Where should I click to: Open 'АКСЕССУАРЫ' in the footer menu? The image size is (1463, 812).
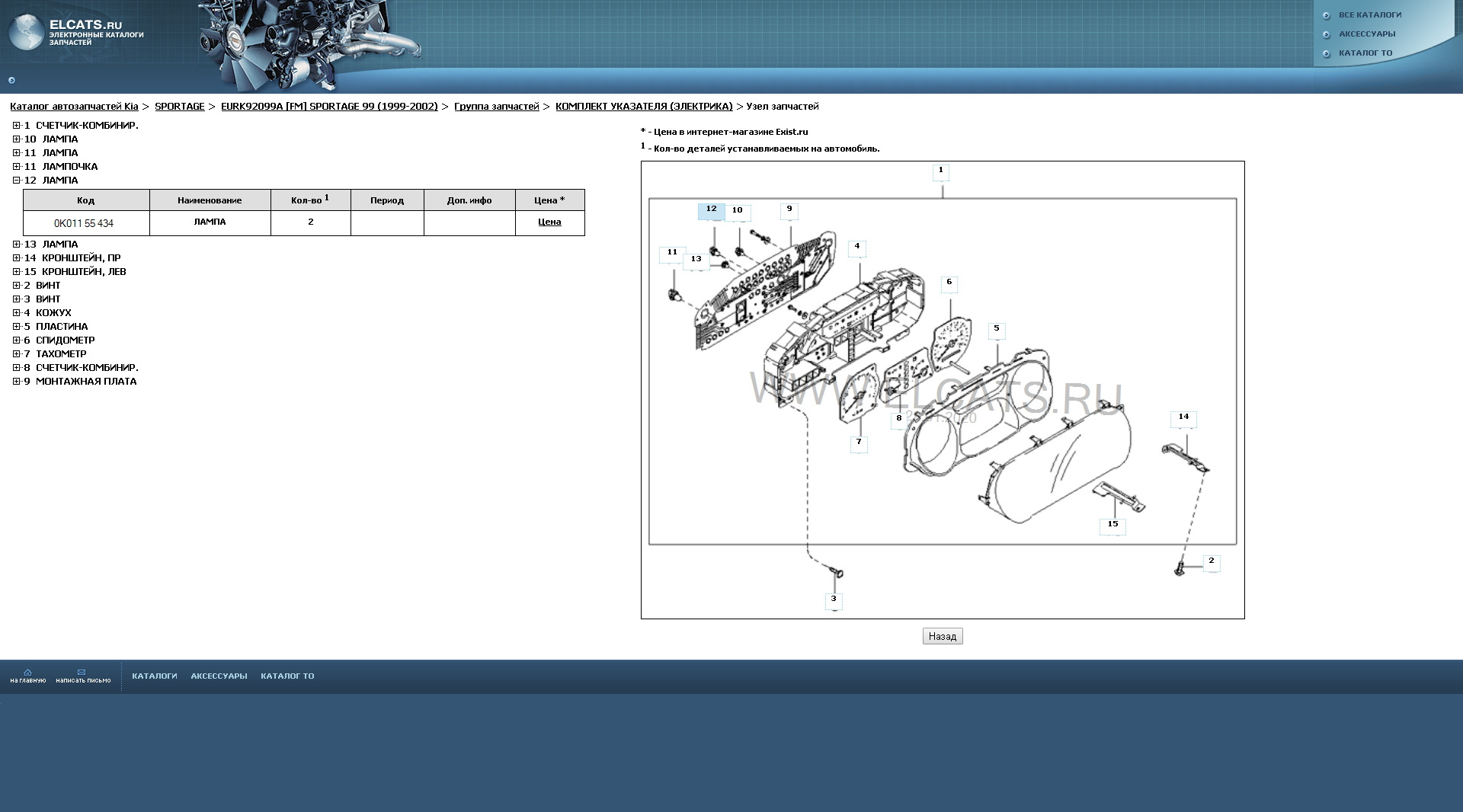click(219, 676)
